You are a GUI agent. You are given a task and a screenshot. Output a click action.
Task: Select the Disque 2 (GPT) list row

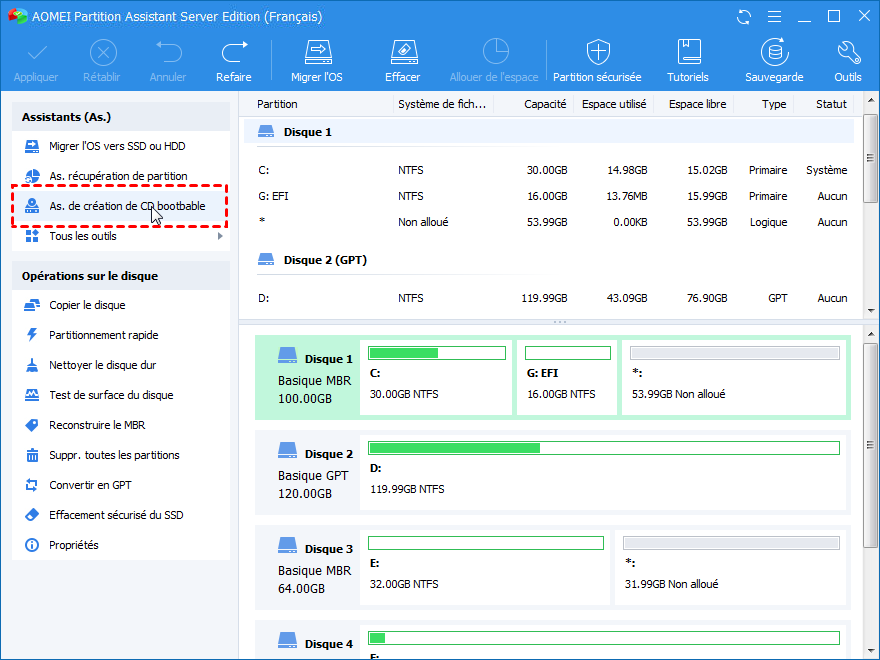pyautogui.click(x=549, y=260)
